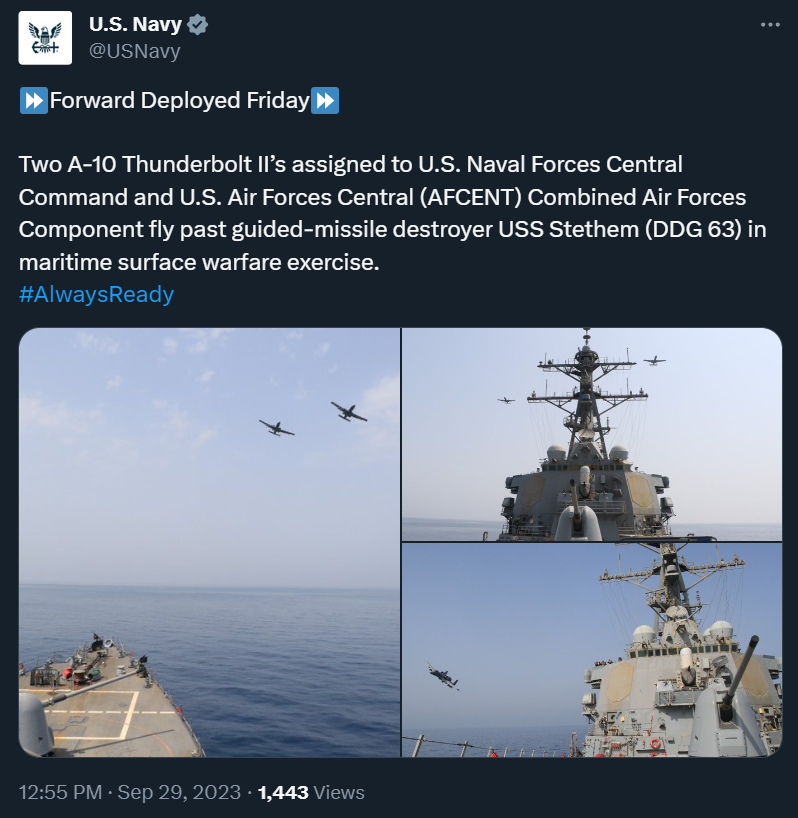Screen dimensions: 798x818
Task: Click the #AlwaysReady hashtag
Action: [x=96, y=294]
